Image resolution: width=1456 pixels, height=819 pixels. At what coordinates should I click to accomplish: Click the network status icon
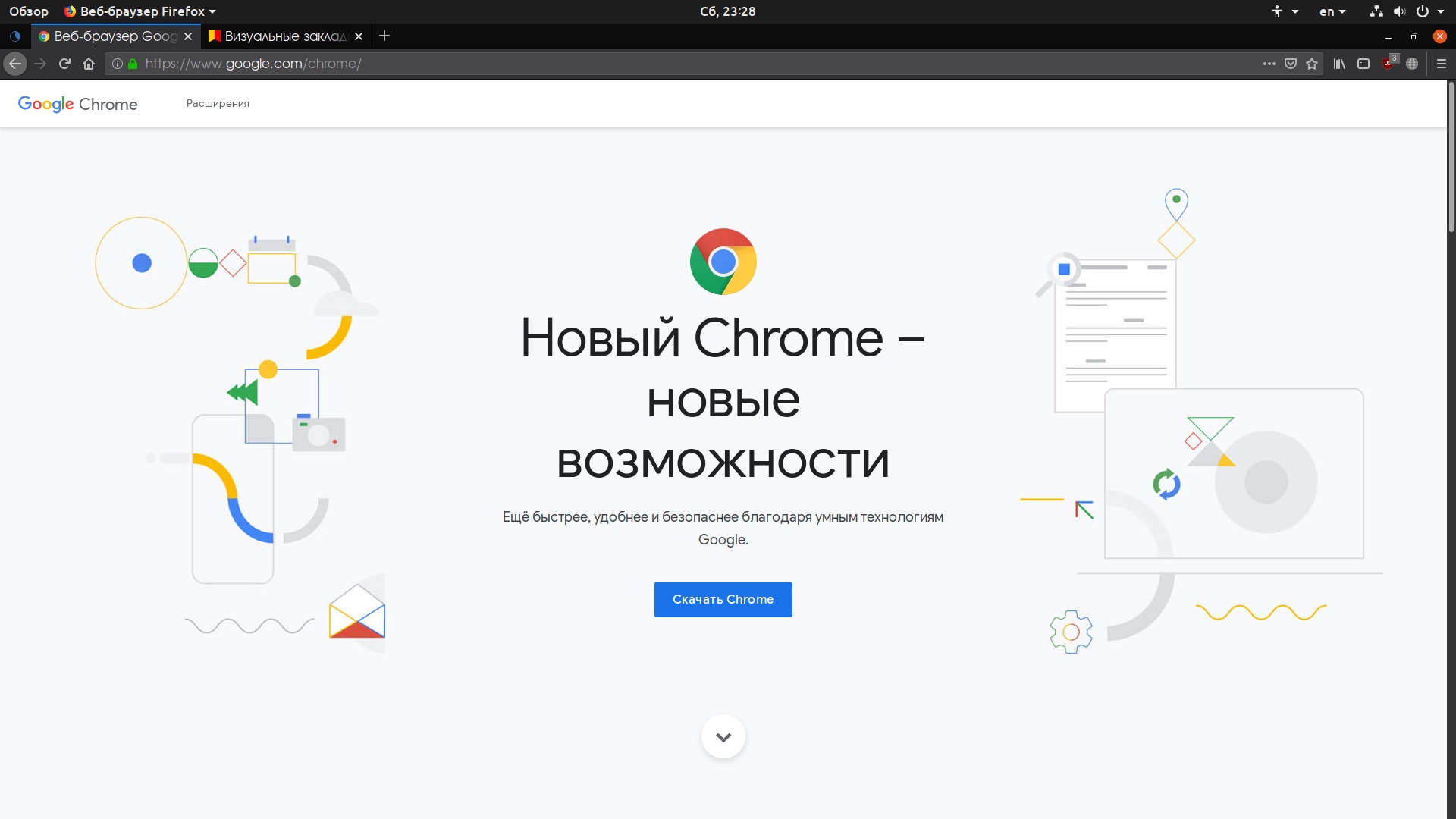(1376, 11)
